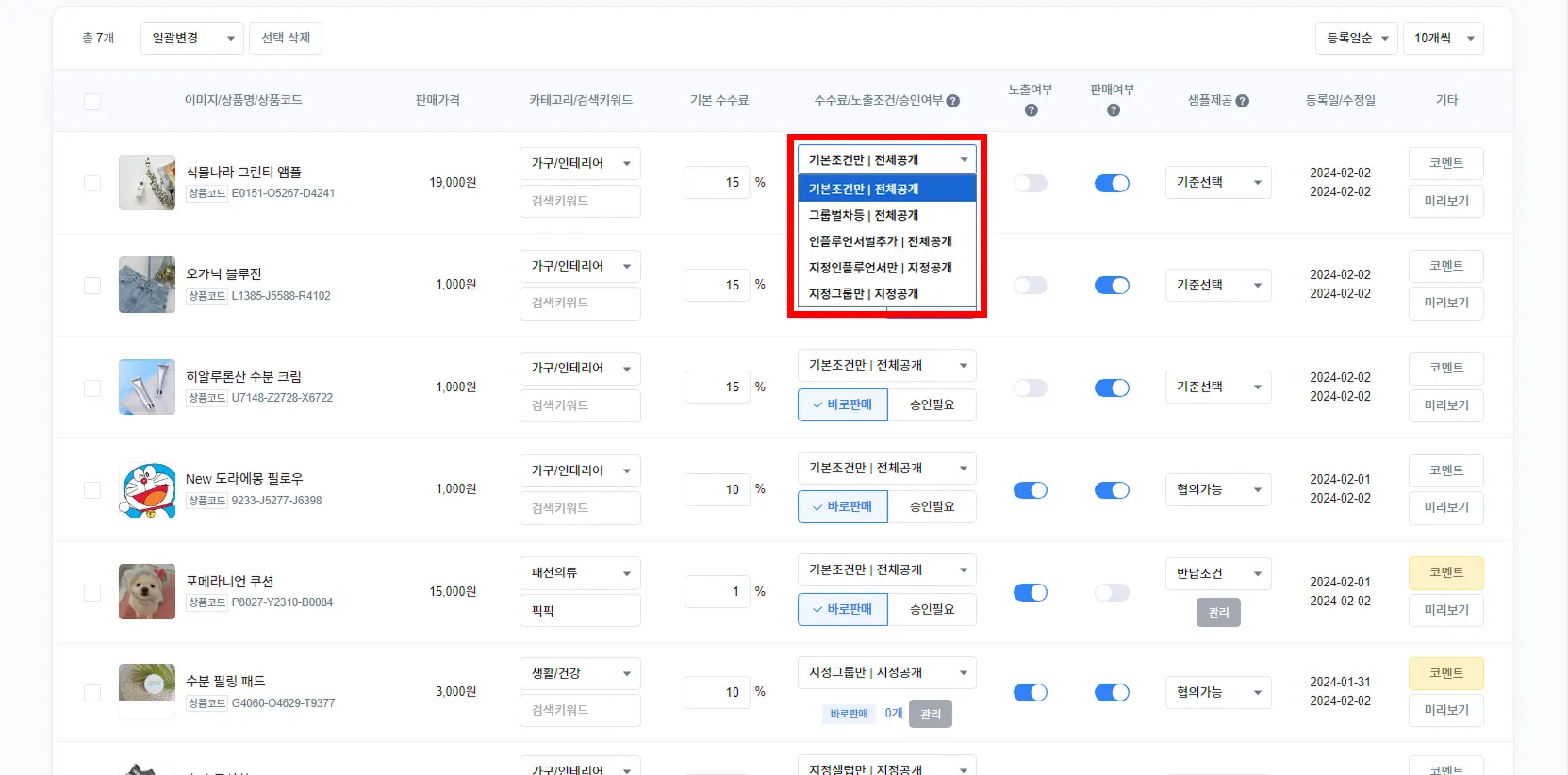
Task: Toggle 판매여부 switch for 식물나라 그린티 앰플
Action: [1113, 183]
